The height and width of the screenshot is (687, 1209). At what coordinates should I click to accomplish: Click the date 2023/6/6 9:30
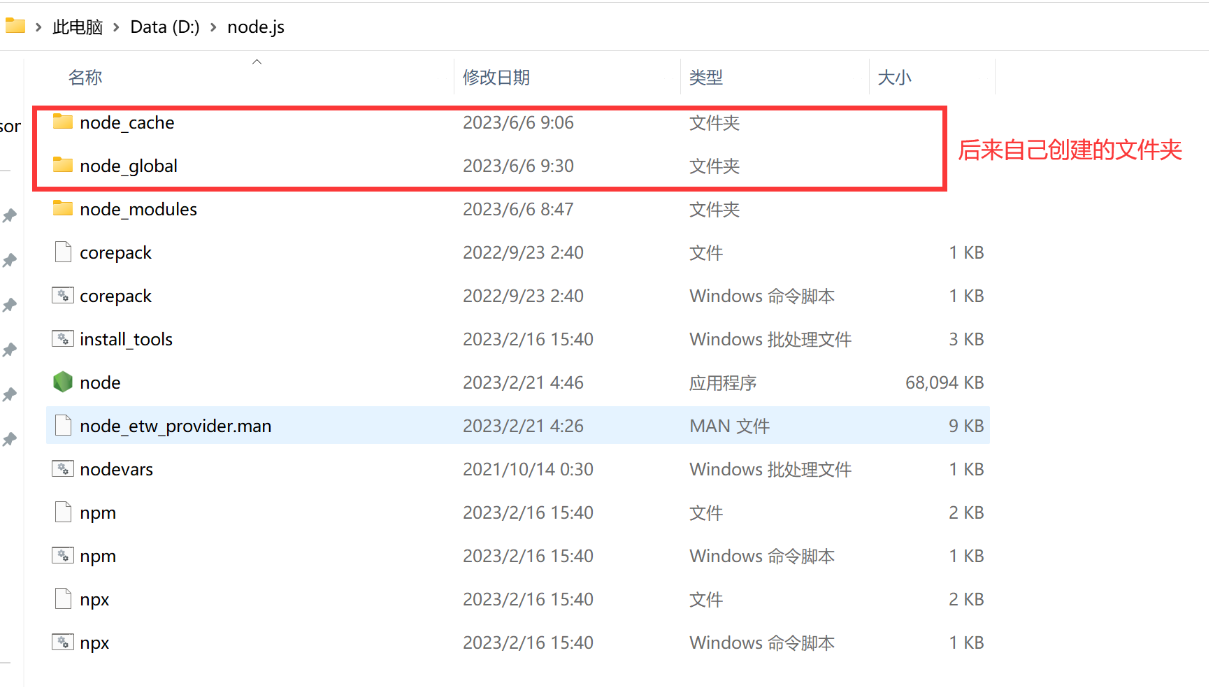[x=518, y=166]
